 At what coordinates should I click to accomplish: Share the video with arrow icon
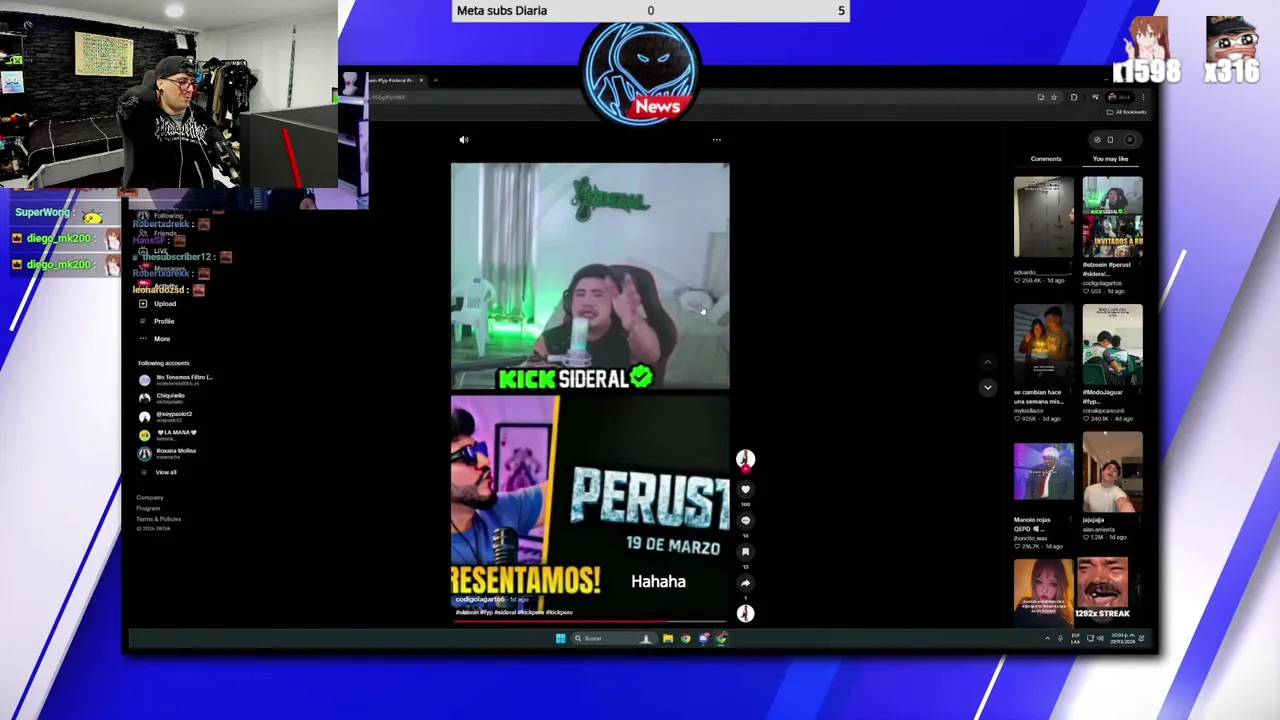[745, 583]
